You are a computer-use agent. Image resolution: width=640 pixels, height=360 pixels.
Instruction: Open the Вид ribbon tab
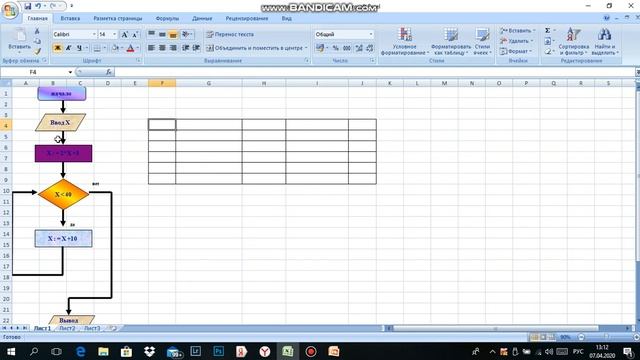point(287,18)
